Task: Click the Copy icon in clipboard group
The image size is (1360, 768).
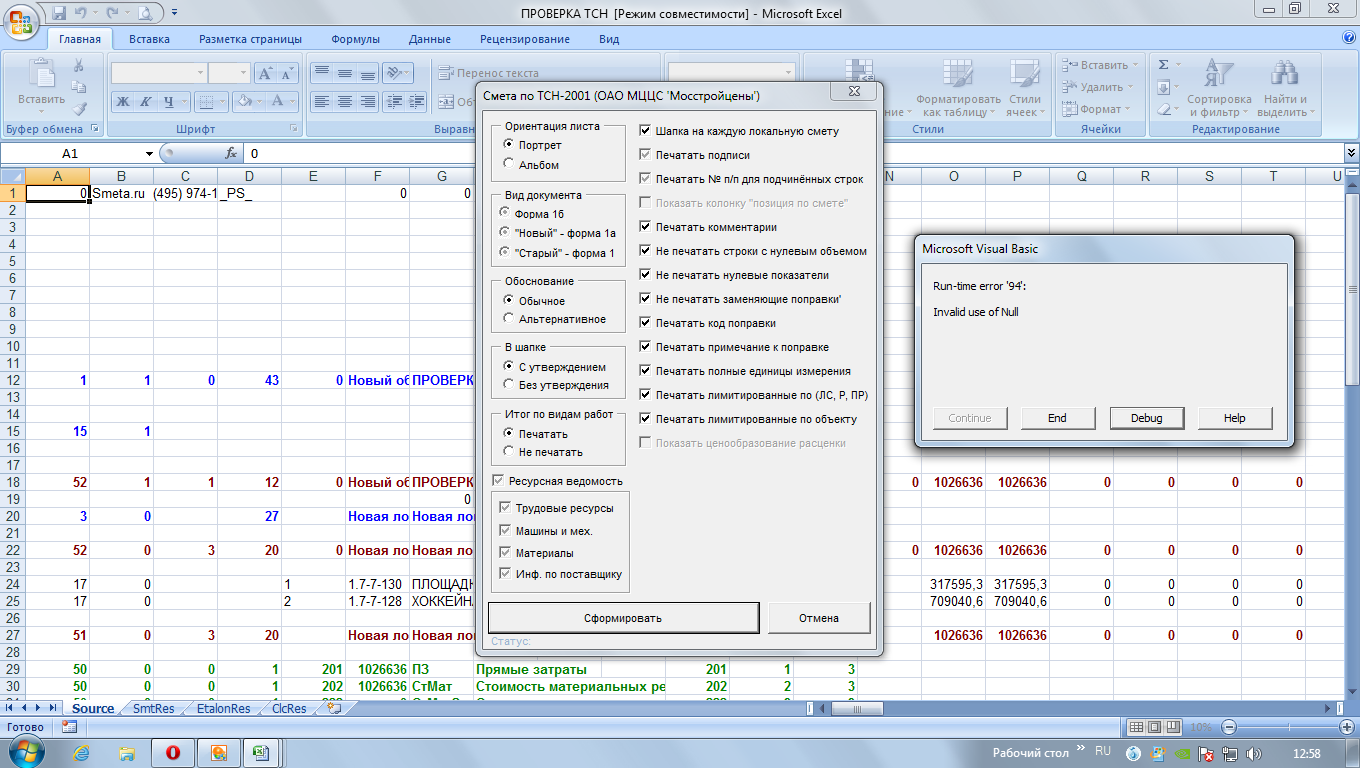Action: (x=79, y=87)
